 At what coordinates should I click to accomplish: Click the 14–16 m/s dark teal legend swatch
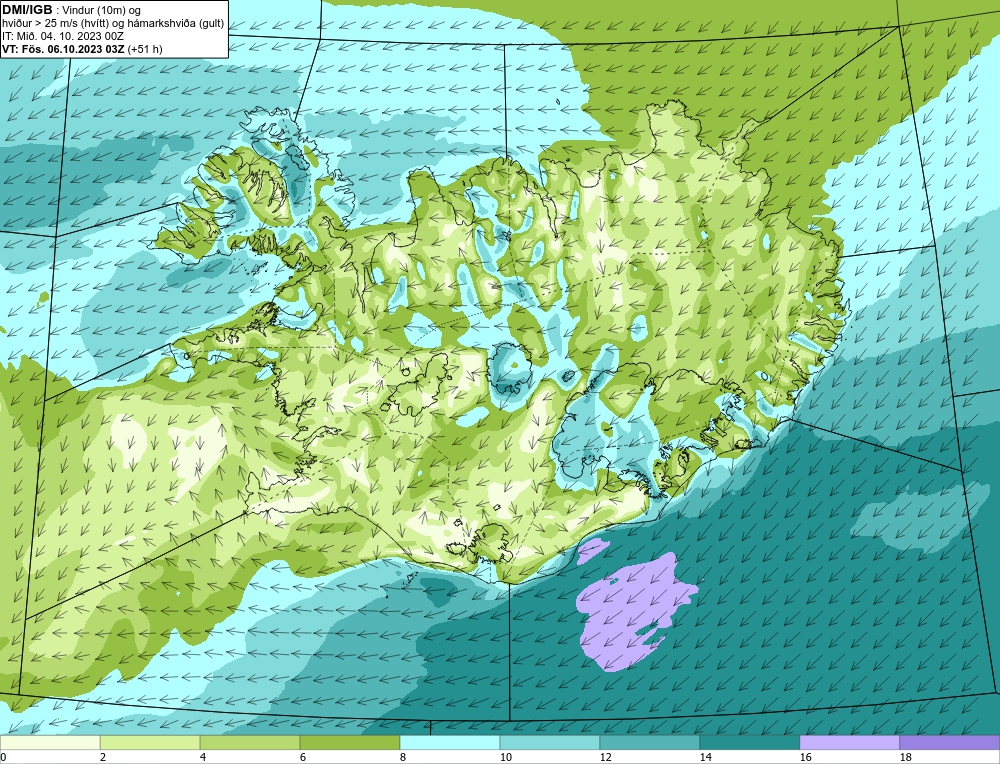pos(750,742)
